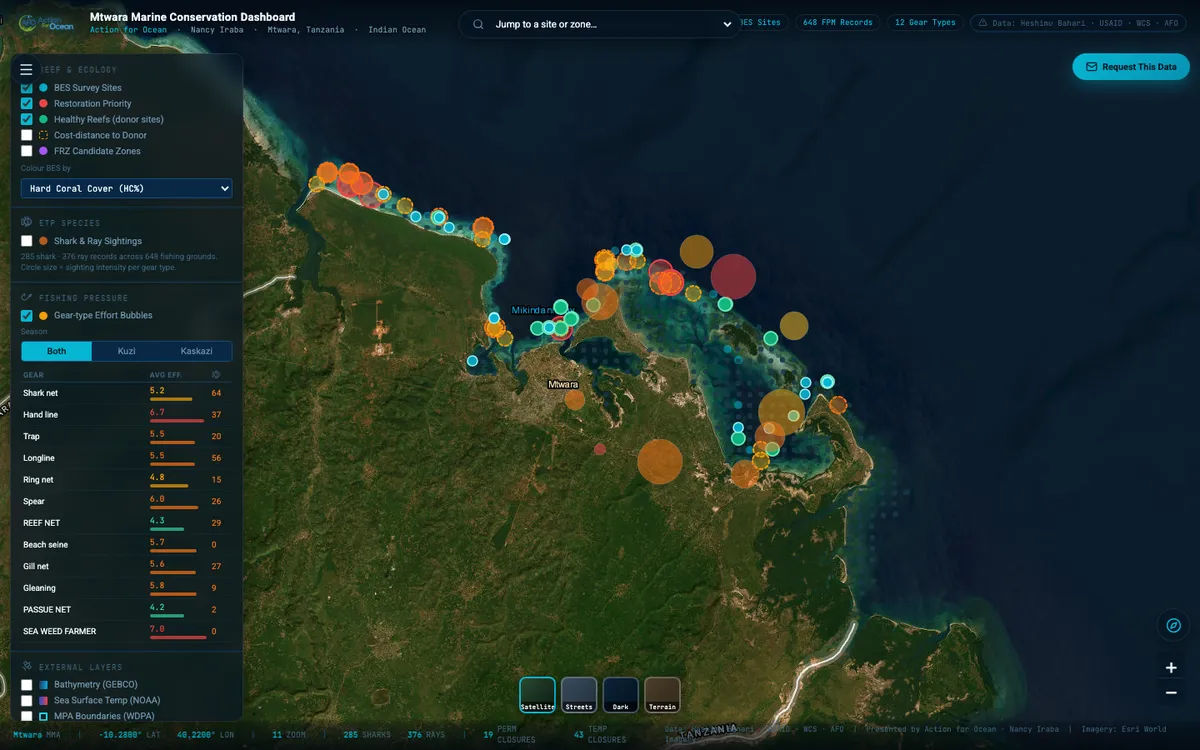Zoom out with the minus button

click(1171, 692)
